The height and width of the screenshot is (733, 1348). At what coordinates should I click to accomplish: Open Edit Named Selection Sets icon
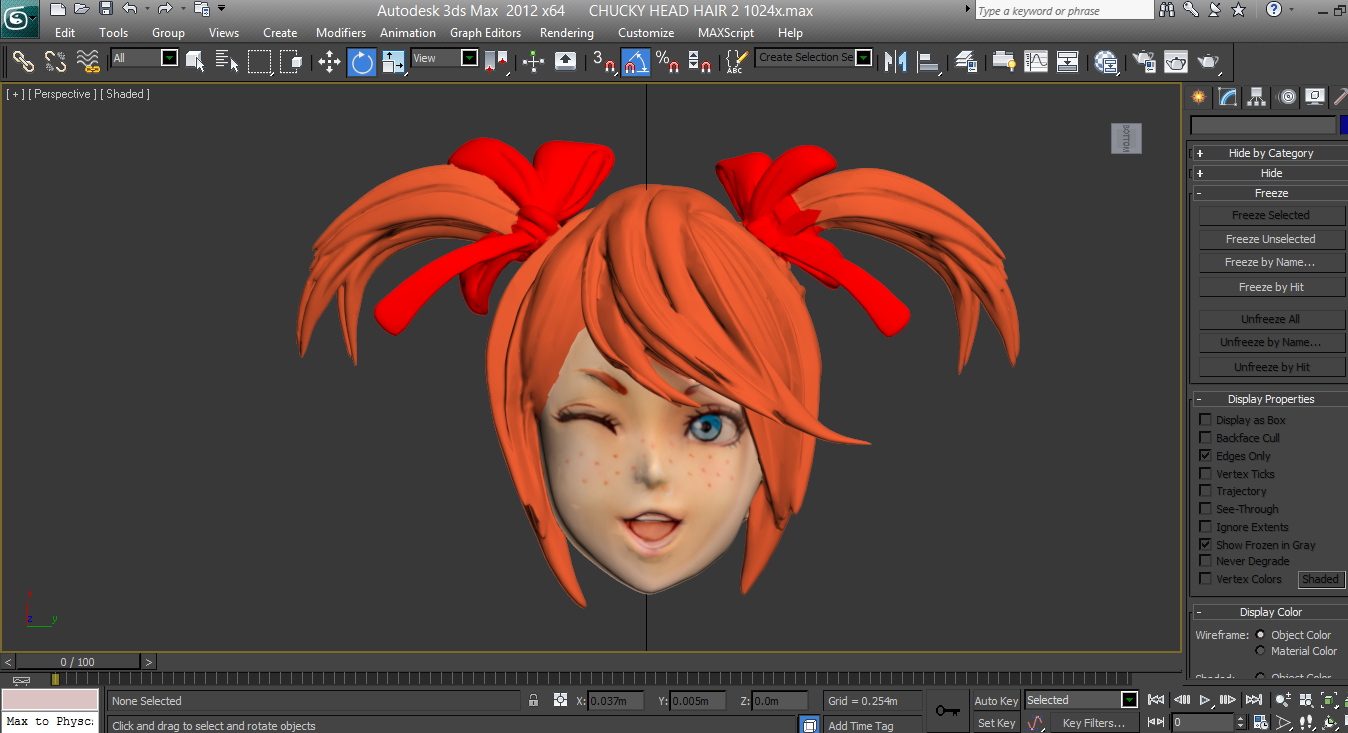tap(736, 62)
